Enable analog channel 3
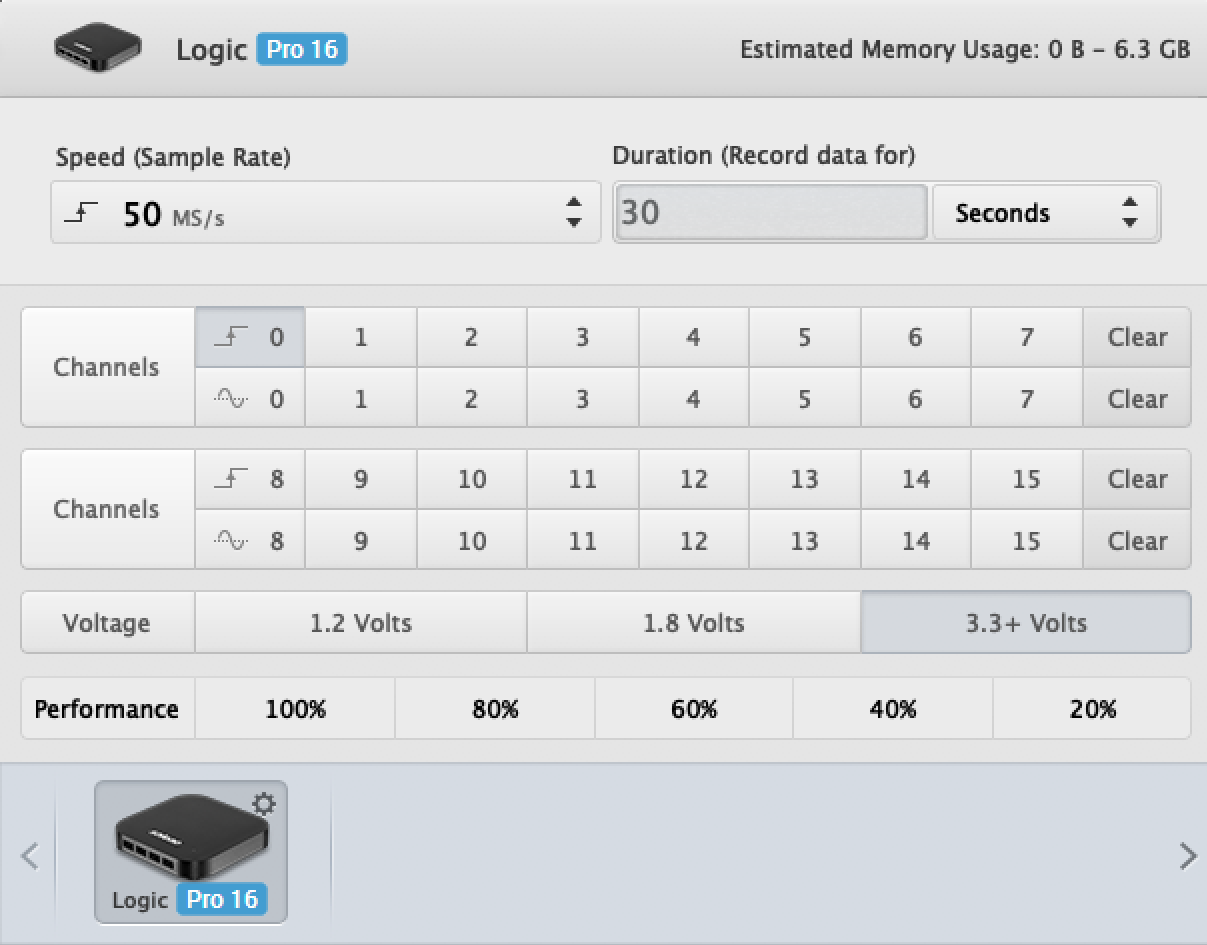 582,398
